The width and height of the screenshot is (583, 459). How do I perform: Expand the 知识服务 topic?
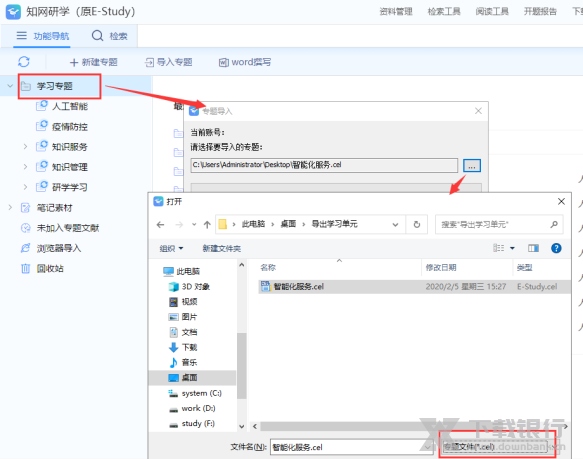(25, 147)
